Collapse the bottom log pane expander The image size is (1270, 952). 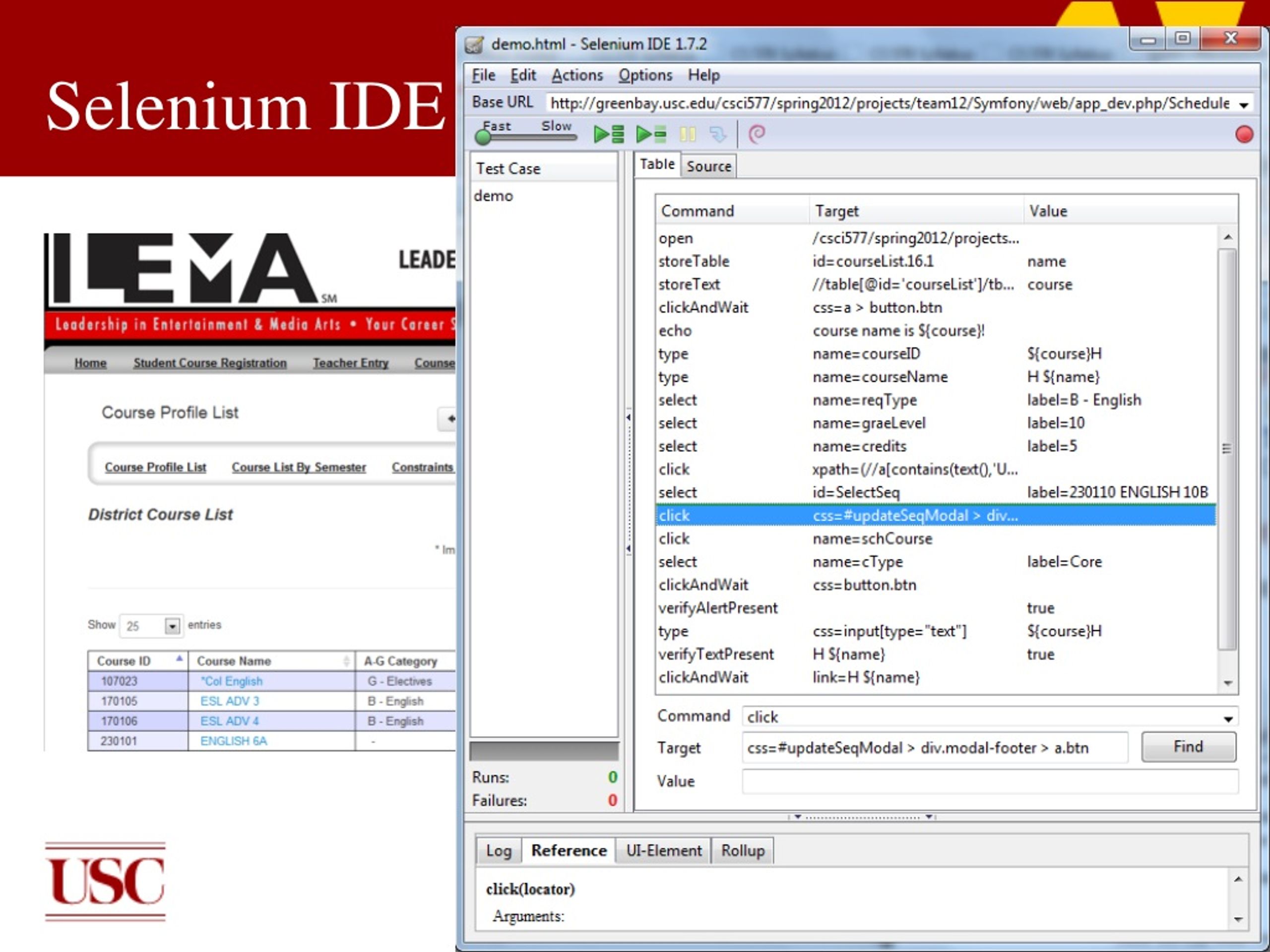(x=862, y=817)
